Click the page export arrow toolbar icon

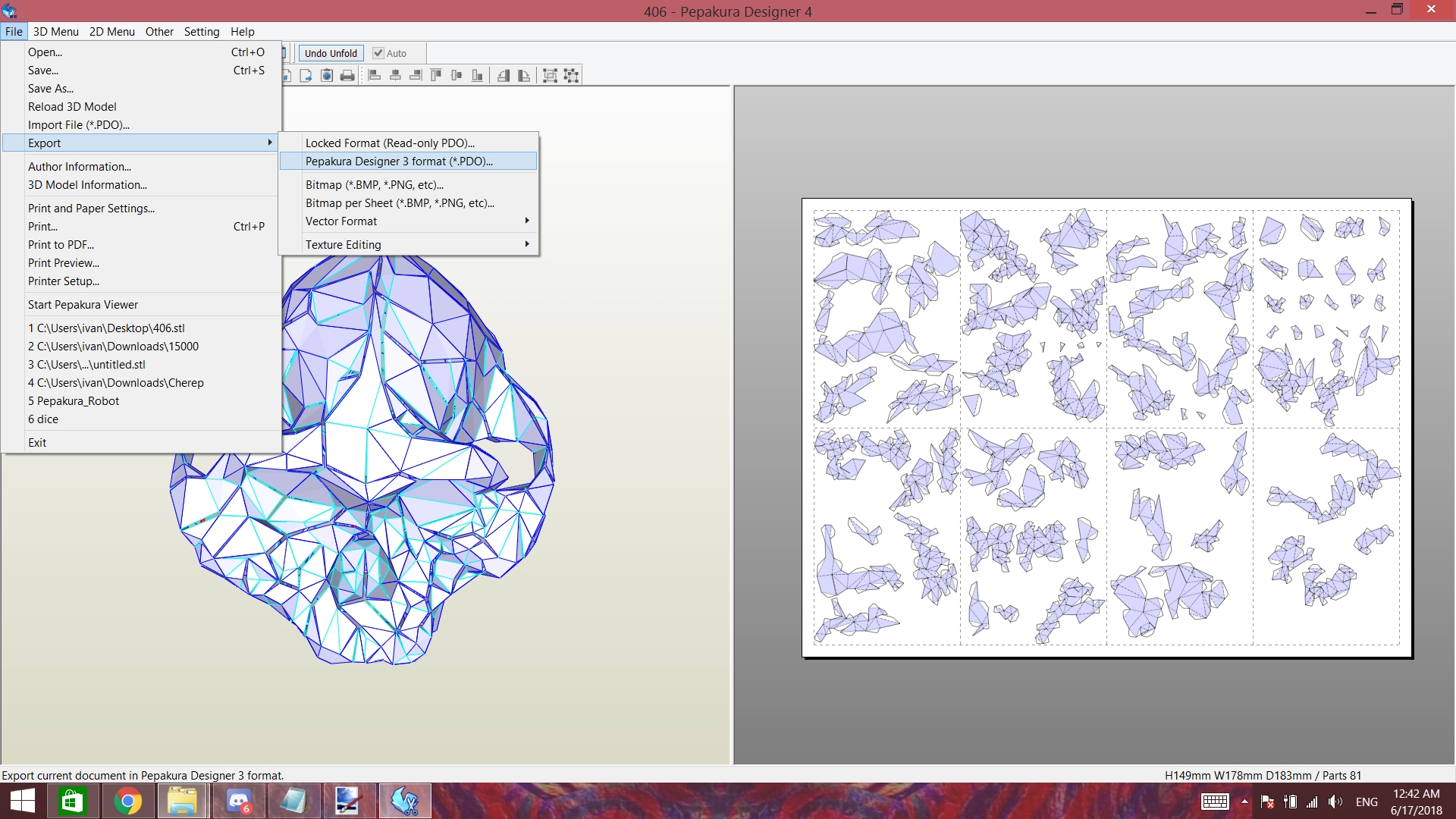(306, 75)
